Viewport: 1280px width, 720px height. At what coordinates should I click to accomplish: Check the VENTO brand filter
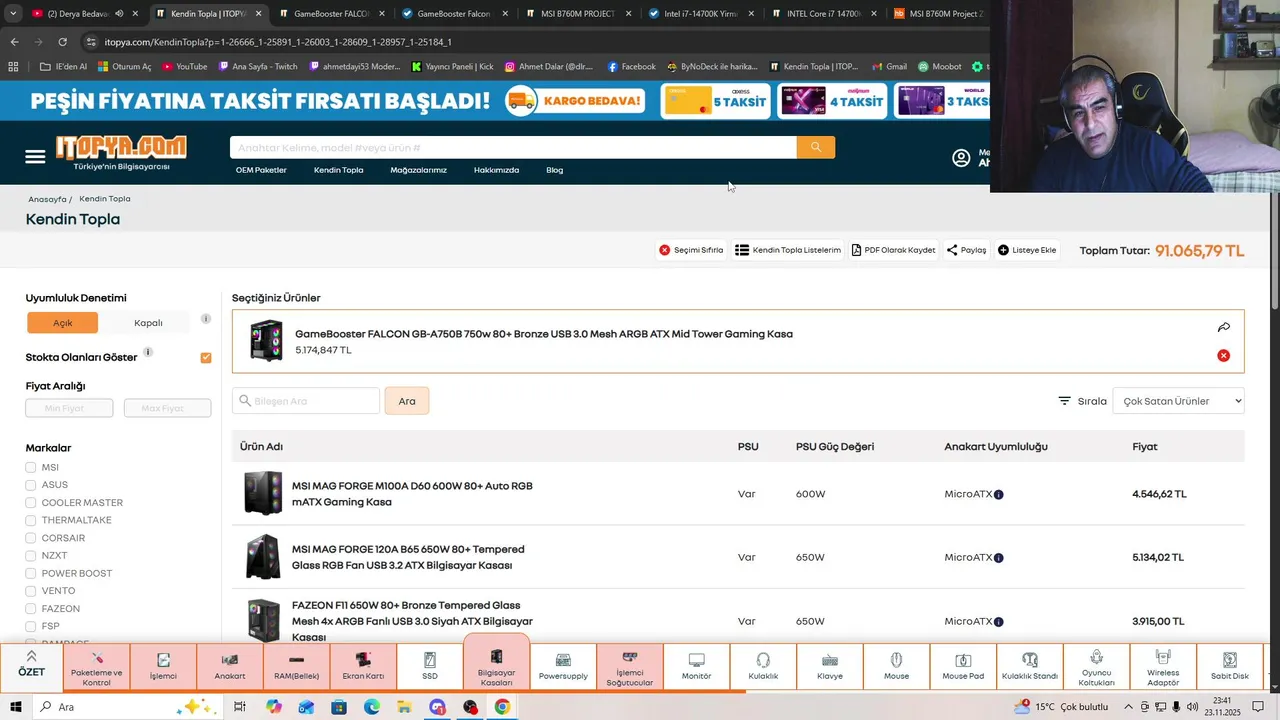point(31,591)
